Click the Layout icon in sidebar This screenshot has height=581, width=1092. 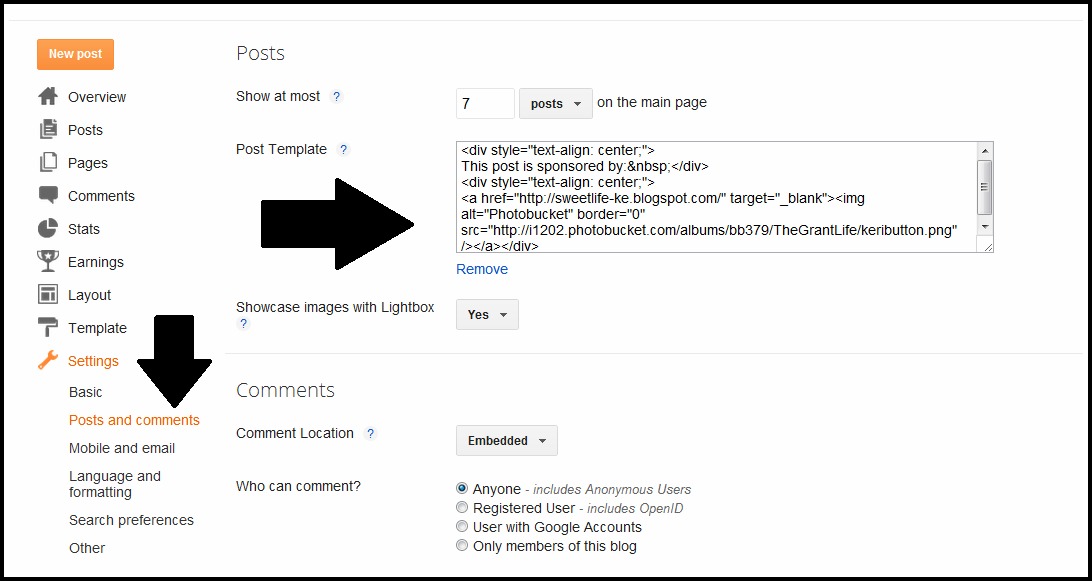[x=48, y=295]
